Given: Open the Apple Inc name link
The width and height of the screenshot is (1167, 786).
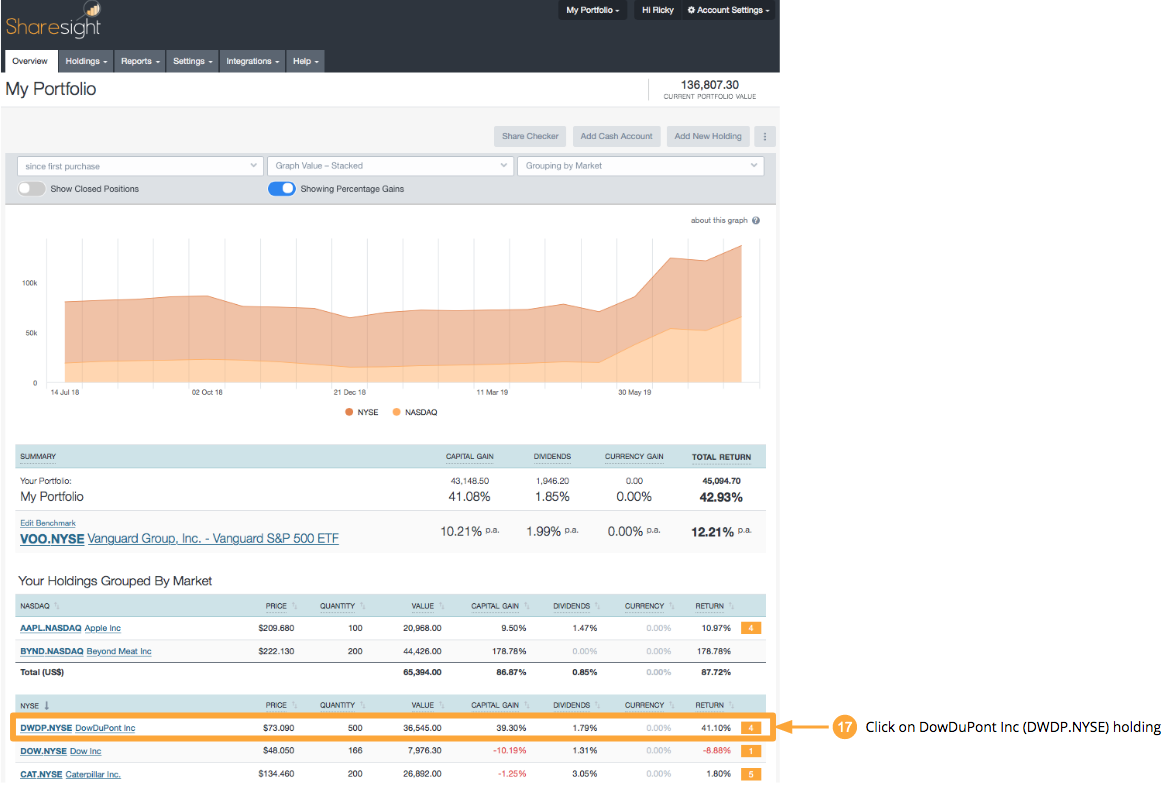Looking at the screenshot, I should coord(103,628).
